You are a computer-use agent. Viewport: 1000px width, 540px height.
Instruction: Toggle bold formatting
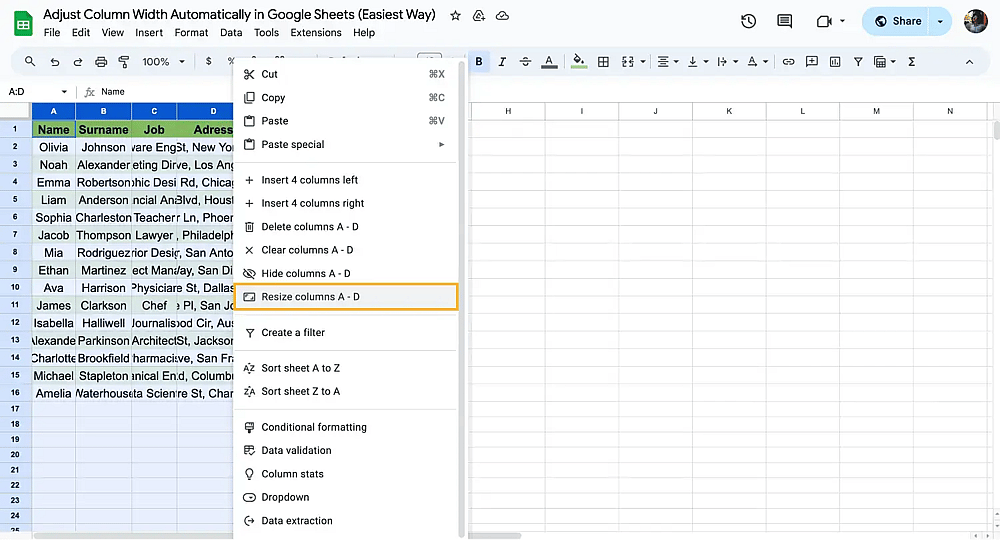[479, 62]
